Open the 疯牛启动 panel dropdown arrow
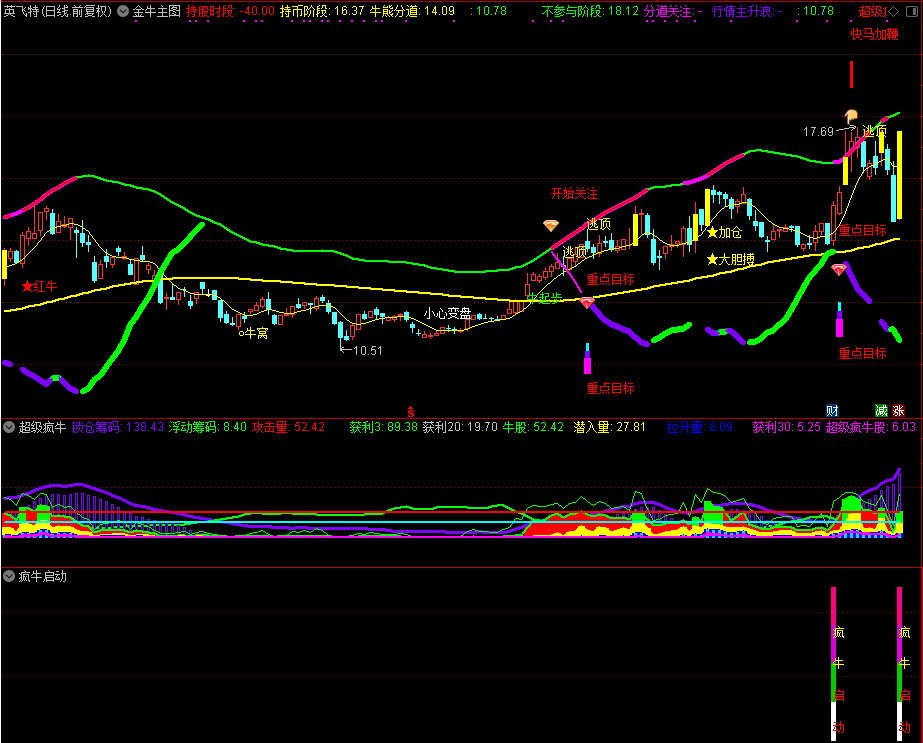 [9, 576]
